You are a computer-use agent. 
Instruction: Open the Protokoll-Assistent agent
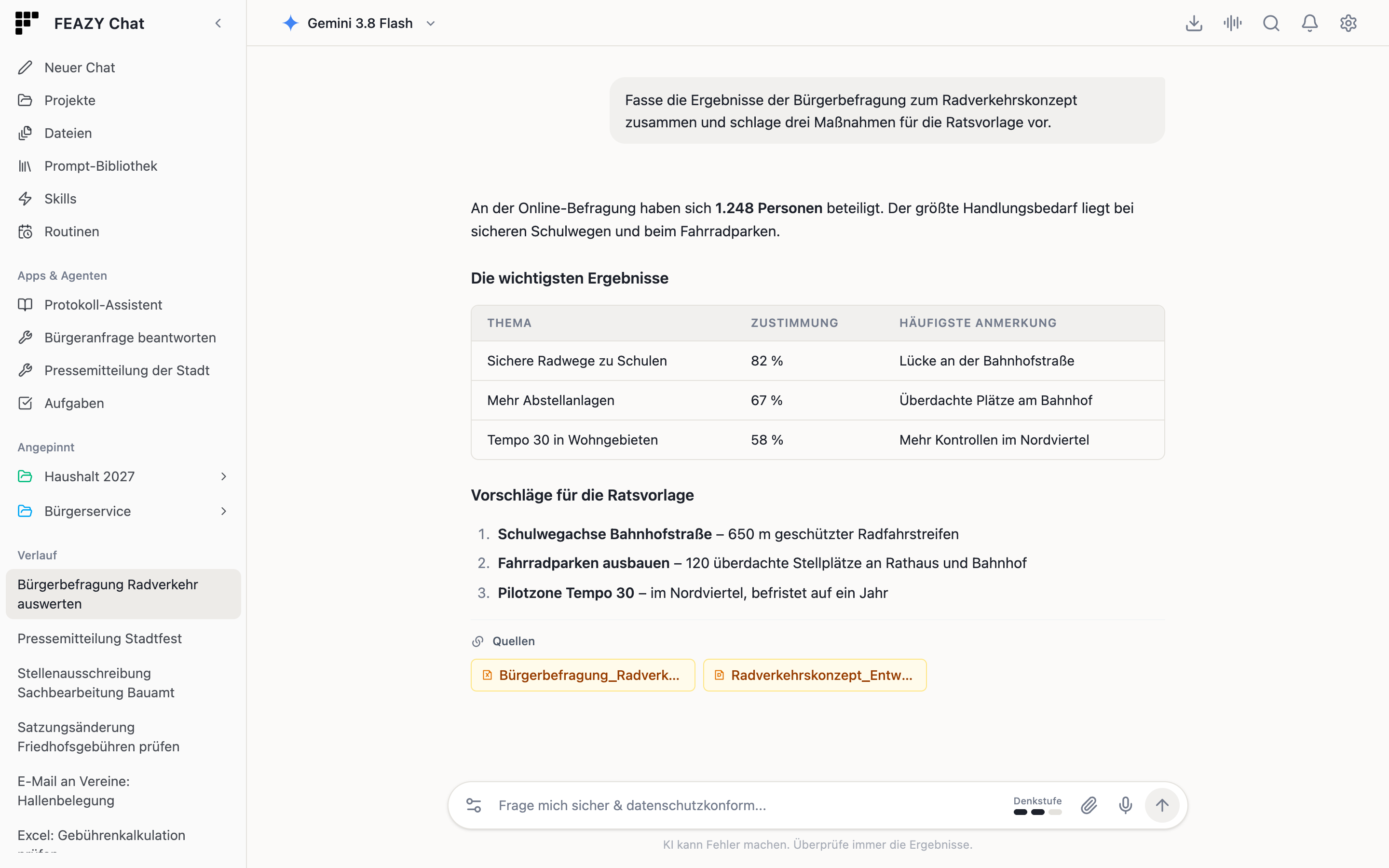tap(123, 305)
